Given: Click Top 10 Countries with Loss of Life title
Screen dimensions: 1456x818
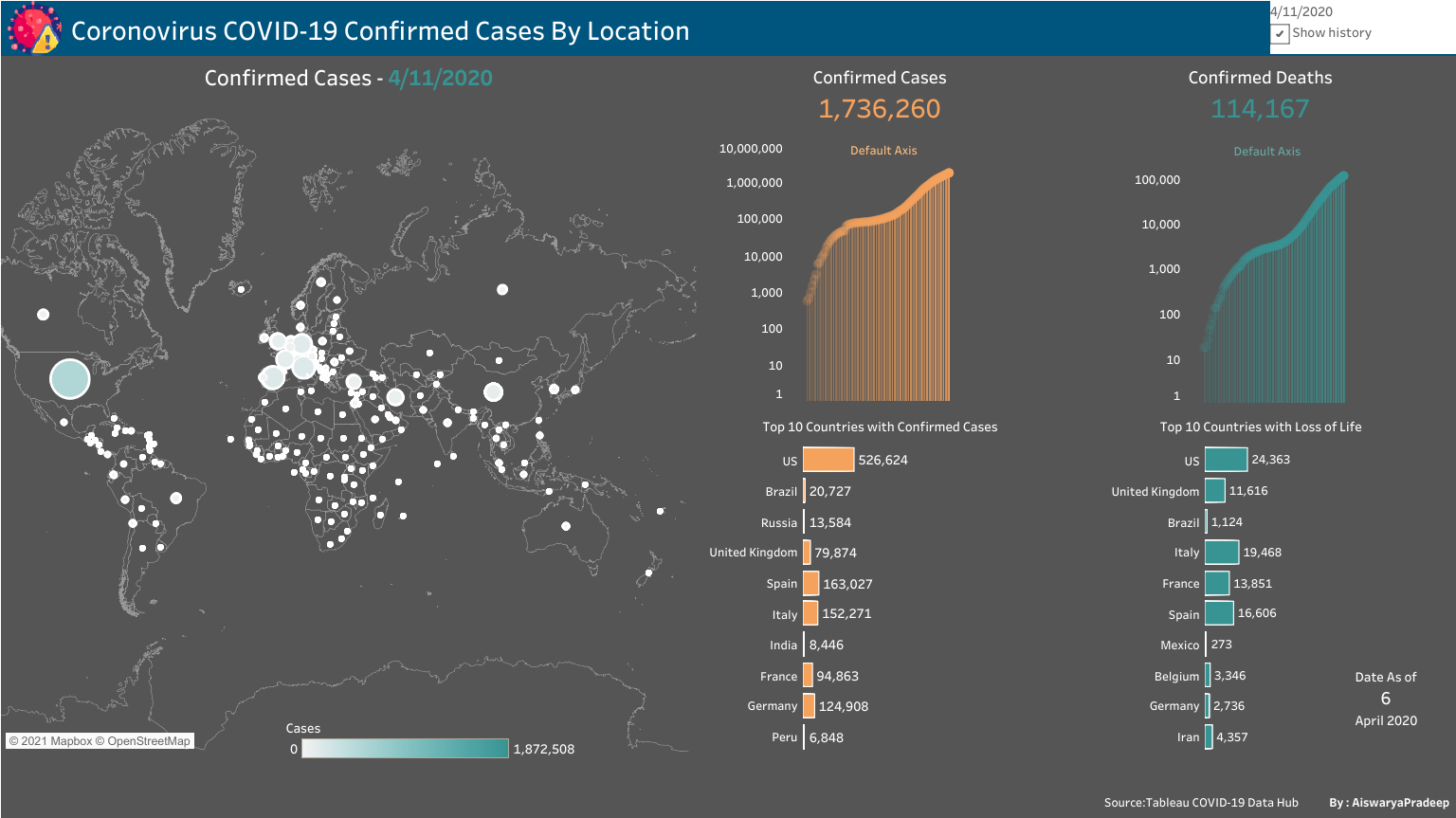Looking at the screenshot, I should click(x=1261, y=427).
